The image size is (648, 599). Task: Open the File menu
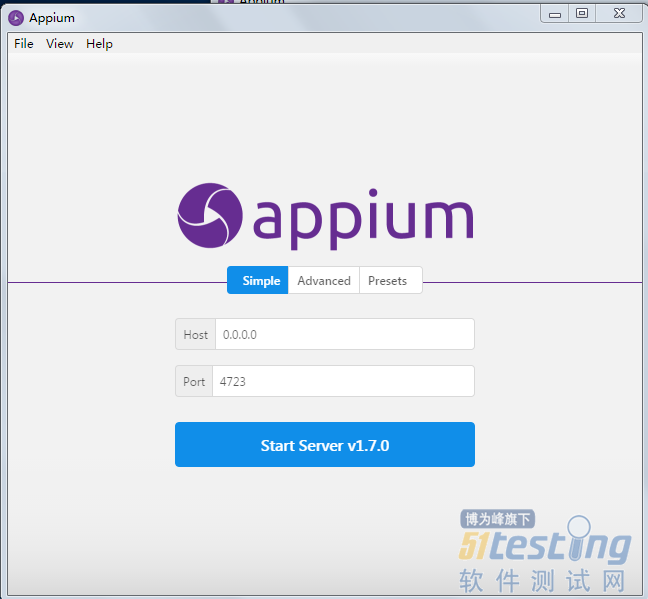pyautogui.click(x=24, y=43)
